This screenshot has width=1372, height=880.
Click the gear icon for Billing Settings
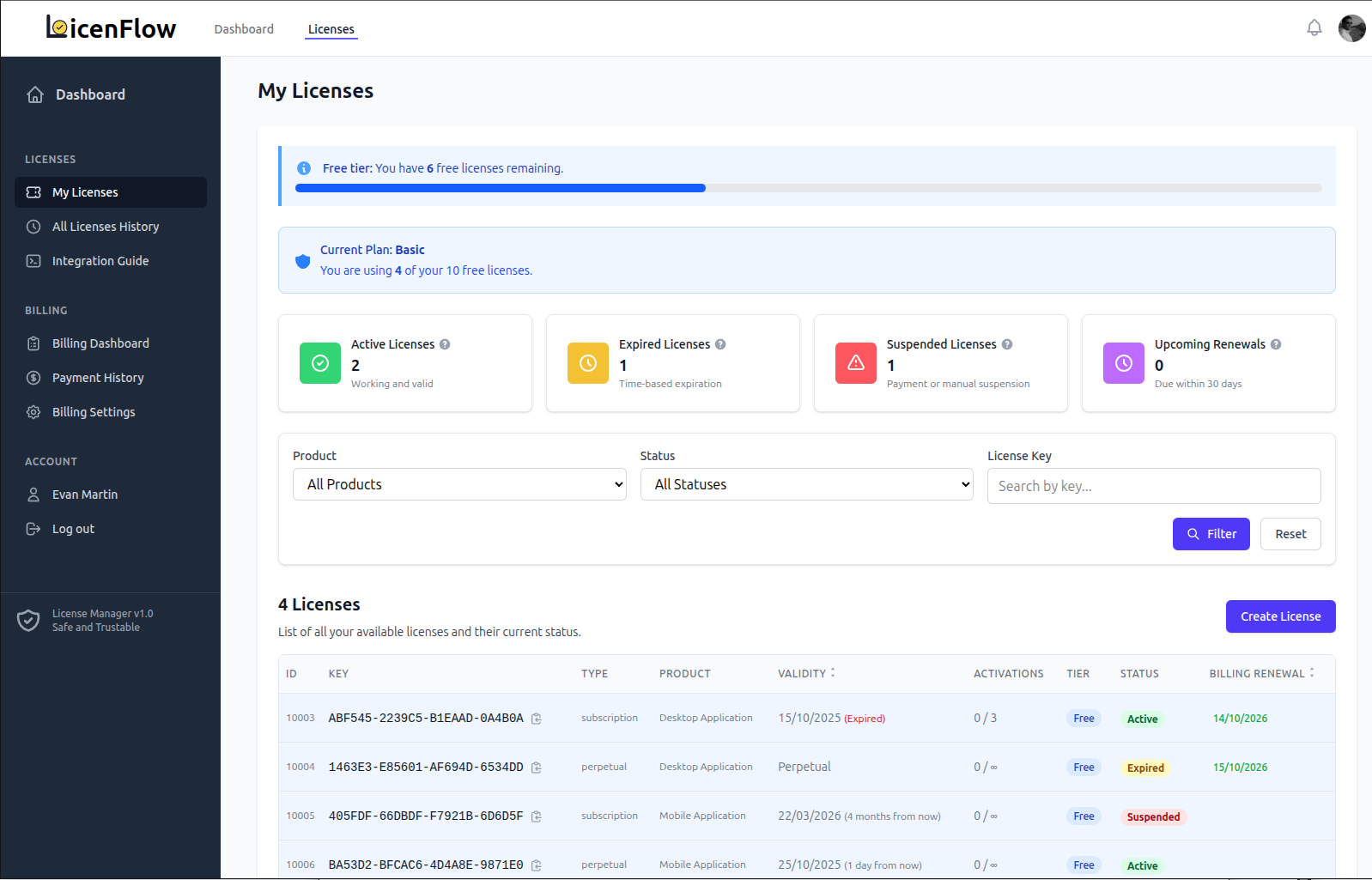coord(33,412)
